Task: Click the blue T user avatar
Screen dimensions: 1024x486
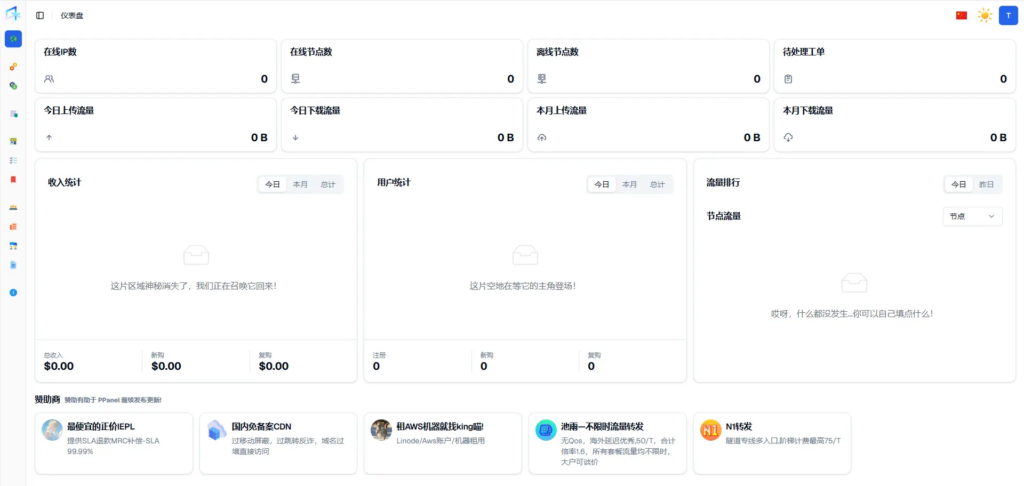Action: (1007, 15)
